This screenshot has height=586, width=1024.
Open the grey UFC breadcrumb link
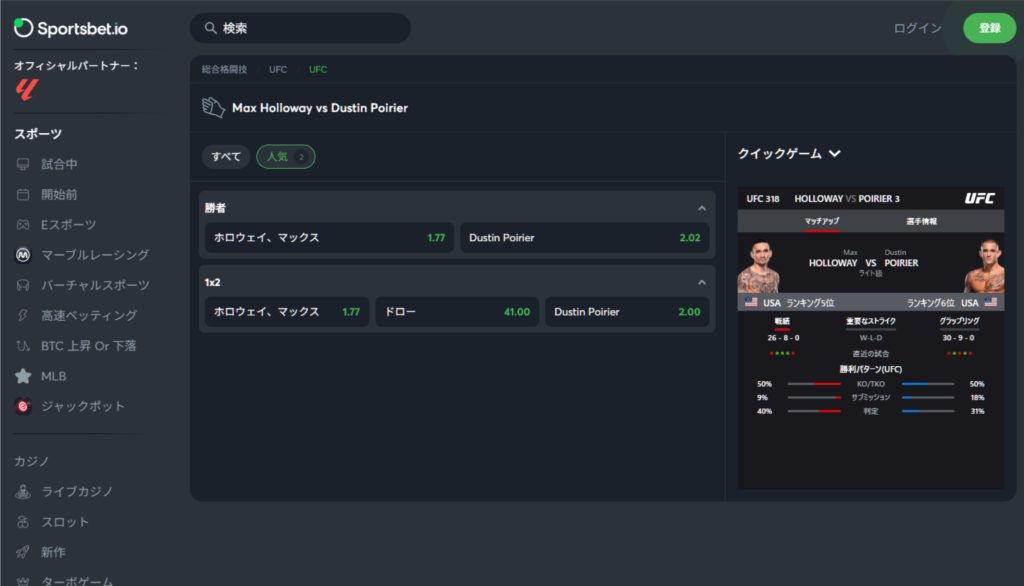pos(278,69)
